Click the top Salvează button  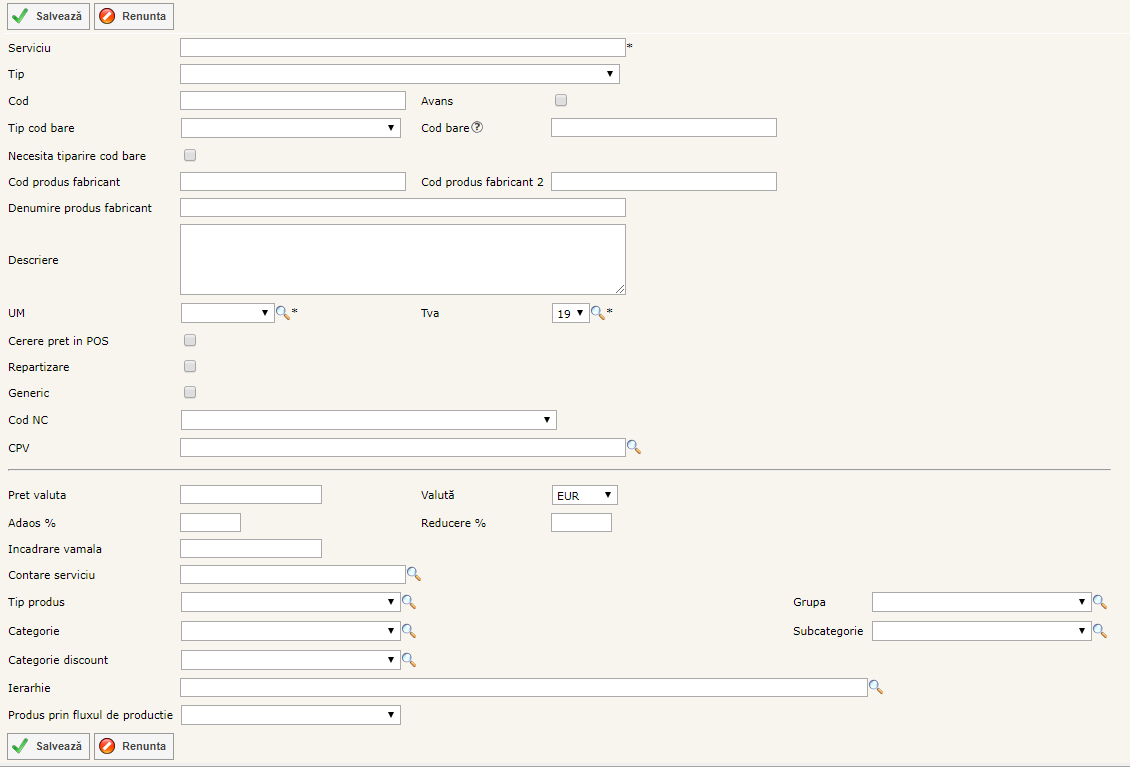click(49, 16)
